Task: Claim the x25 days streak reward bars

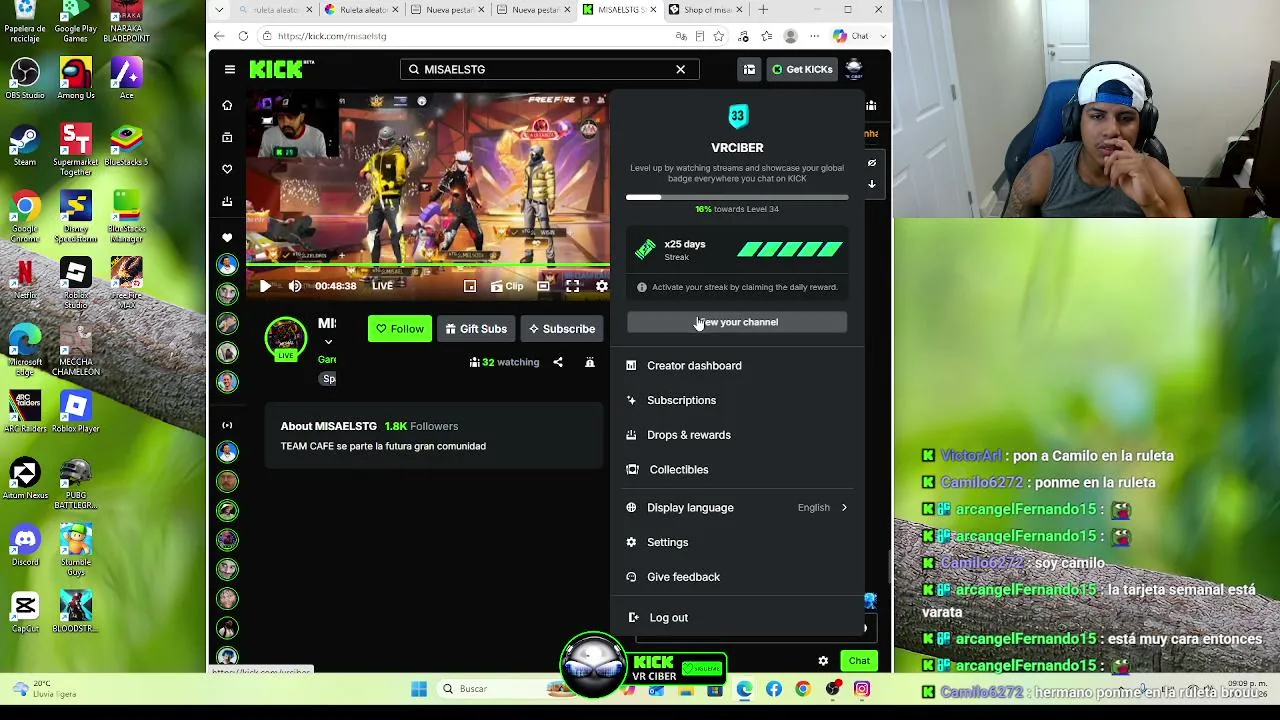Action: [x=790, y=250]
